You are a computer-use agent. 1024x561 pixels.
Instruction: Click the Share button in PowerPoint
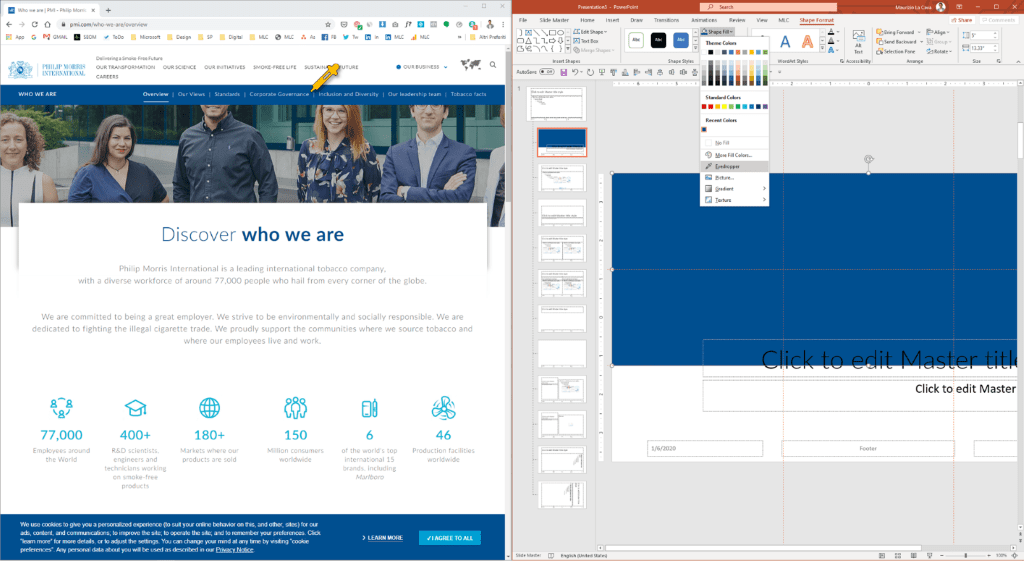point(961,20)
